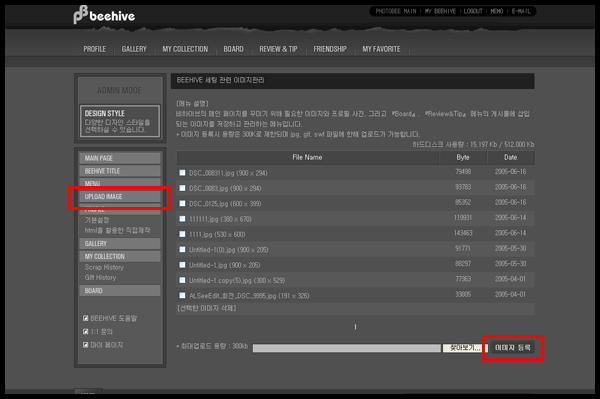
Task: Open BOARD in sidebar
Action: [120, 291]
